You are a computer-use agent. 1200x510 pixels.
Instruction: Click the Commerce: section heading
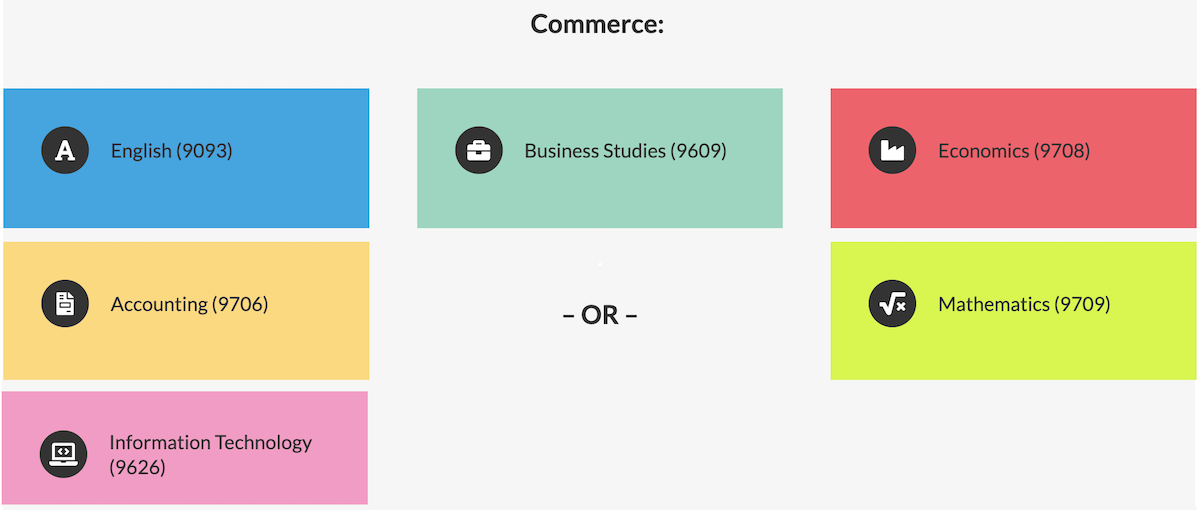click(597, 23)
